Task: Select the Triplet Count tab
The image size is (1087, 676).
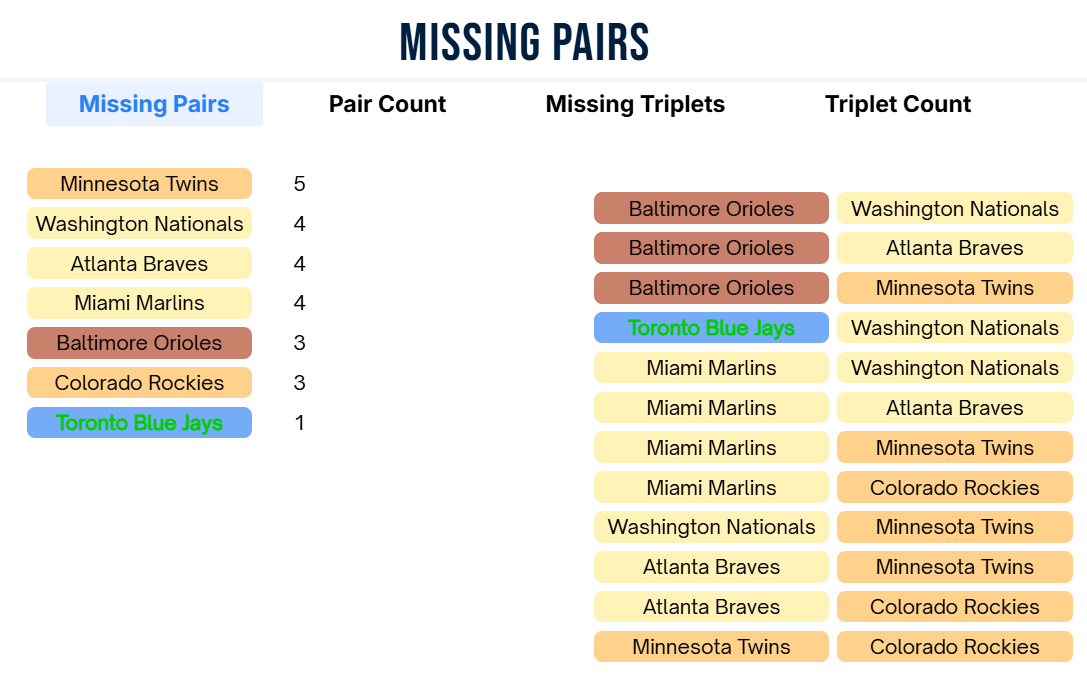Action: pos(897,104)
